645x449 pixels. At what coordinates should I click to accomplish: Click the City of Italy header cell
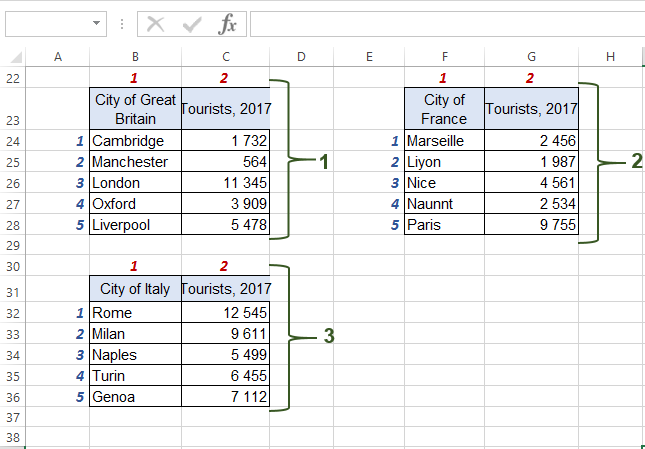coord(135,289)
